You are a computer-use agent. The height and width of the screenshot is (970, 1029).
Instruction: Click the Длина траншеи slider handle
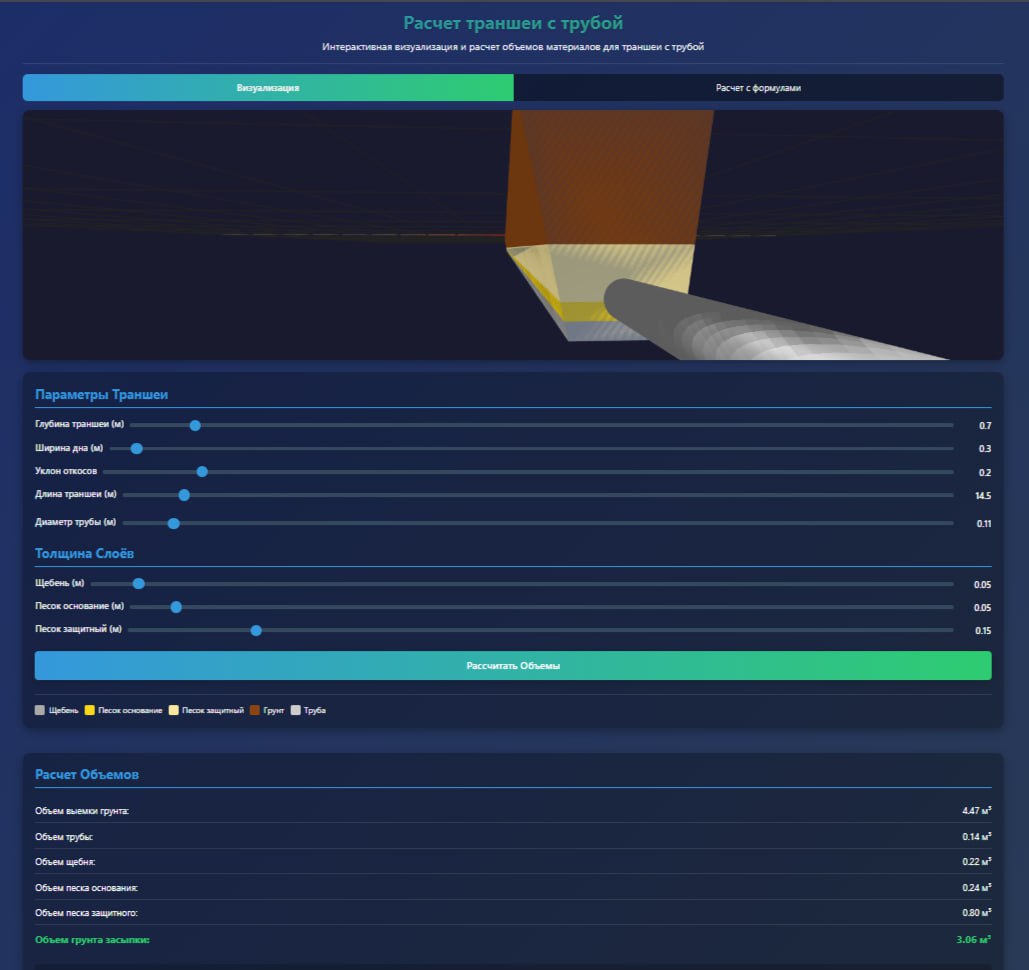coord(184,495)
